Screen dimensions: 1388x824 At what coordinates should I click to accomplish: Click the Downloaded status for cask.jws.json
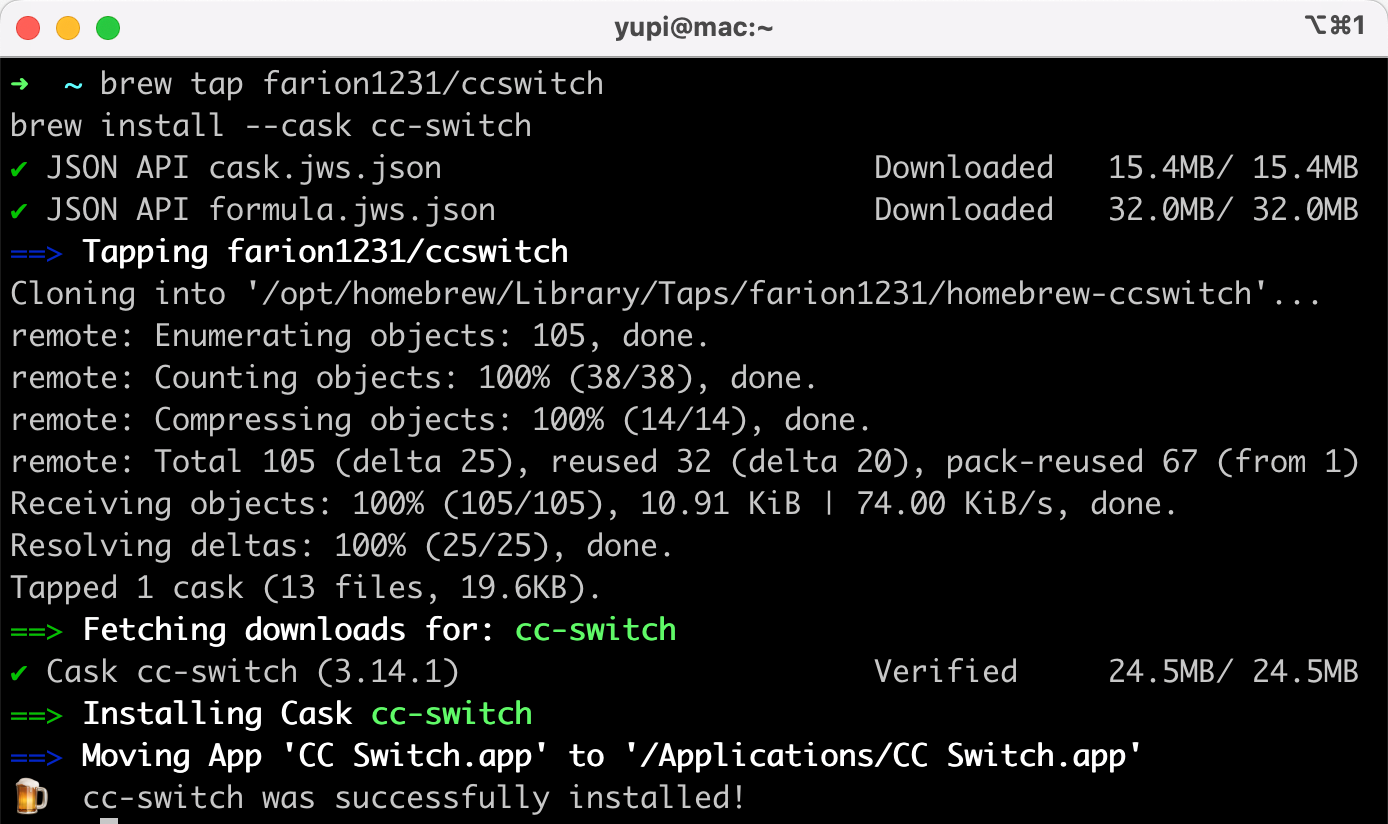tap(963, 168)
